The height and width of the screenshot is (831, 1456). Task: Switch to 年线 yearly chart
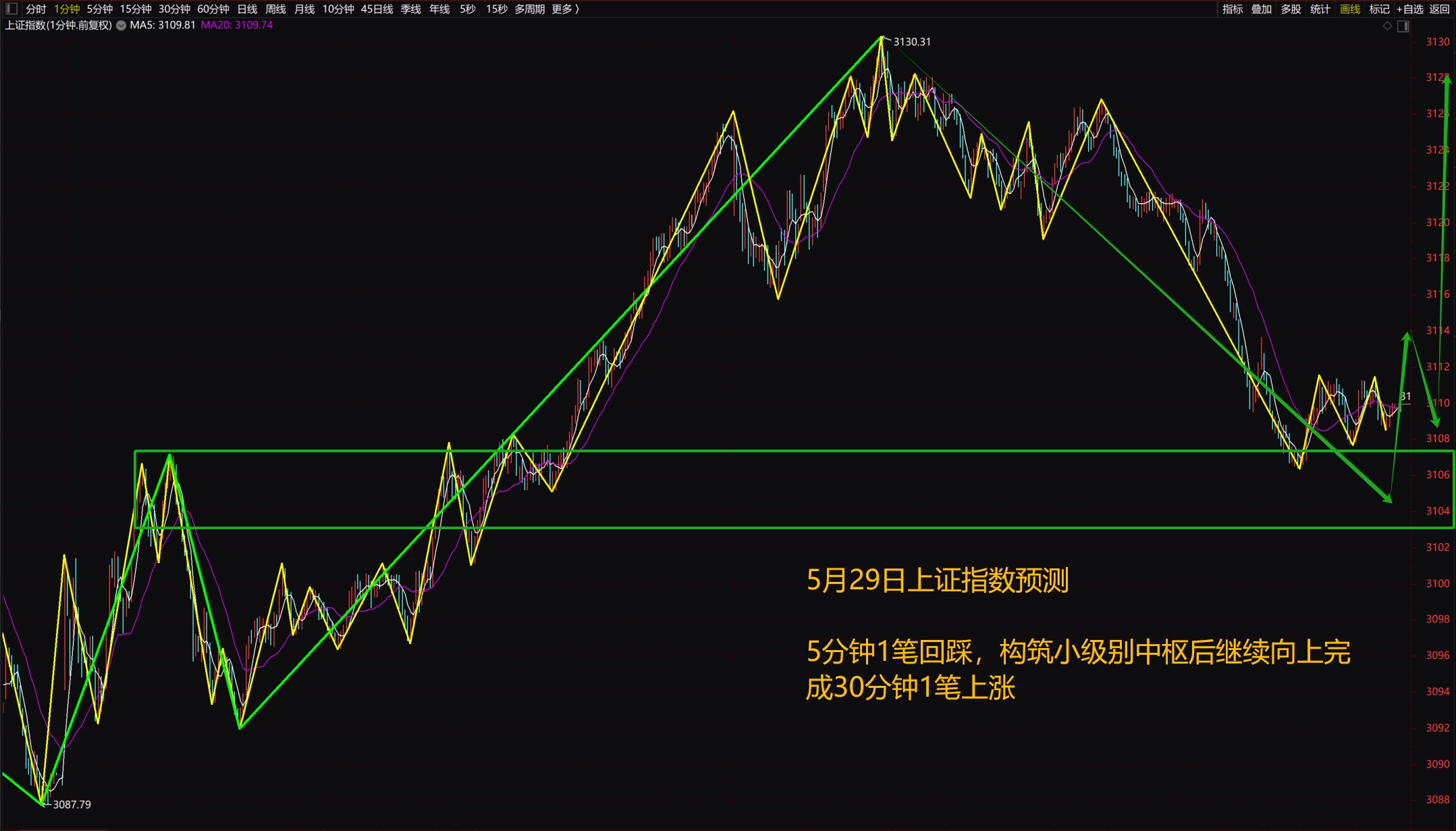tap(439, 9)
